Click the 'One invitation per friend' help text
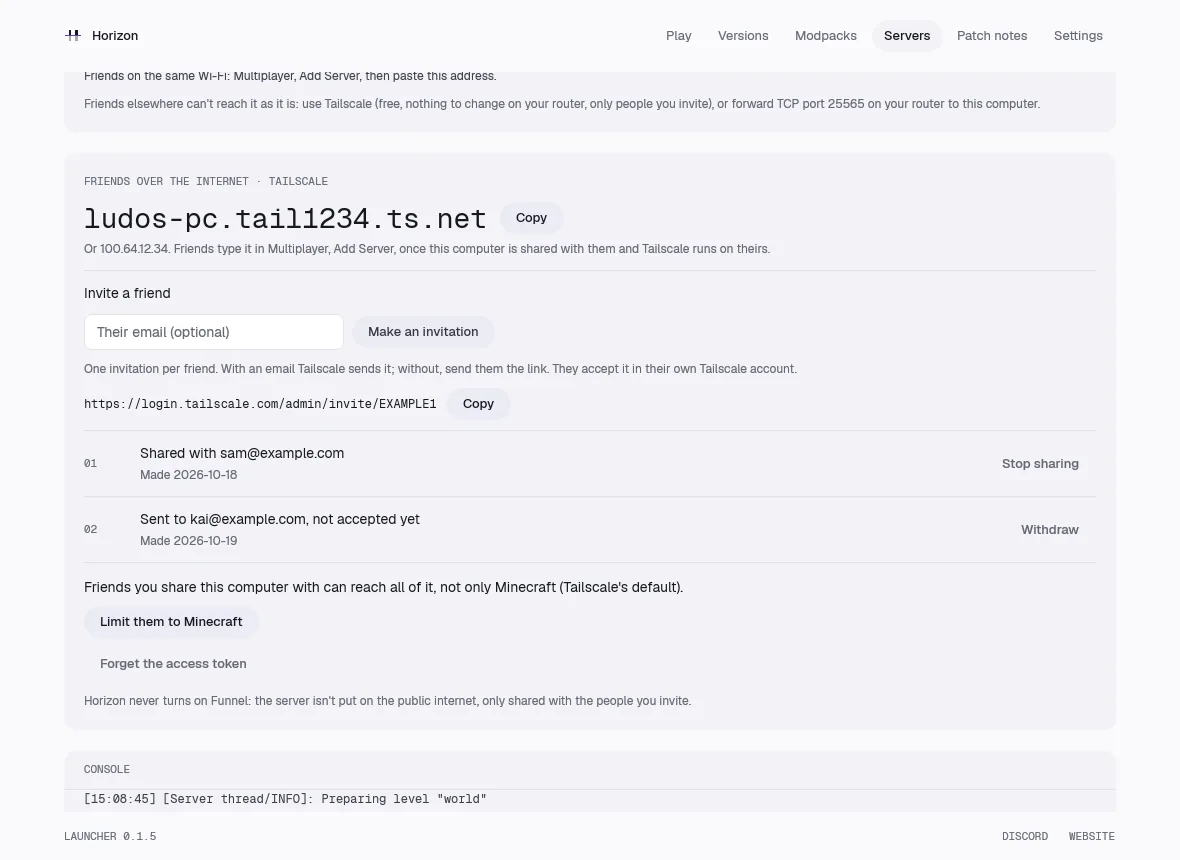 440,369
